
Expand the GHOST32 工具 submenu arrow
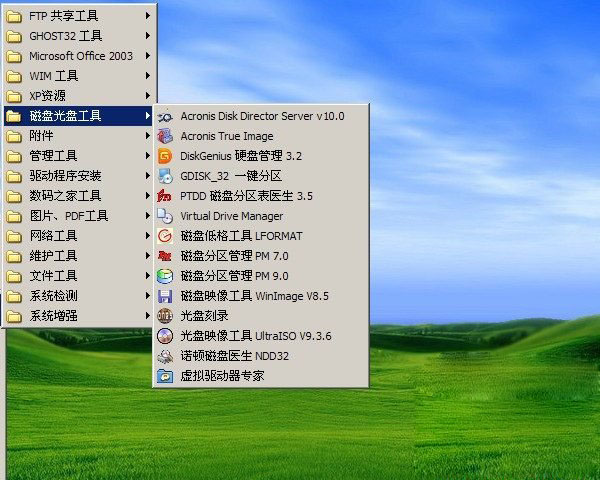(148, 36)
